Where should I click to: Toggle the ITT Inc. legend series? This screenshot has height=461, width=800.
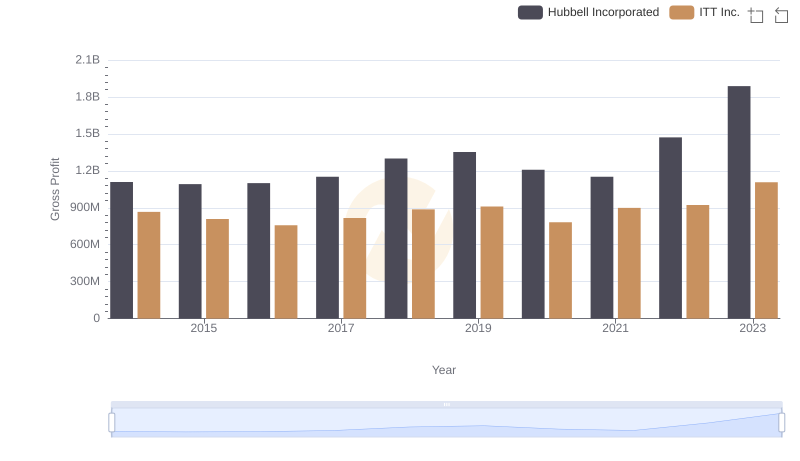pyautogui.click(x=705, y=12)
